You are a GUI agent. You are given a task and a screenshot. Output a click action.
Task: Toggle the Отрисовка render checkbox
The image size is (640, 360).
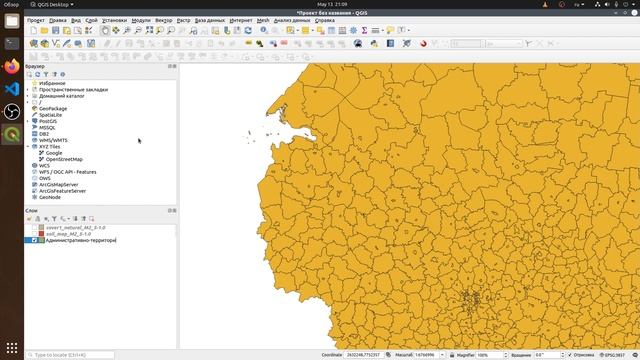point(570,355)
